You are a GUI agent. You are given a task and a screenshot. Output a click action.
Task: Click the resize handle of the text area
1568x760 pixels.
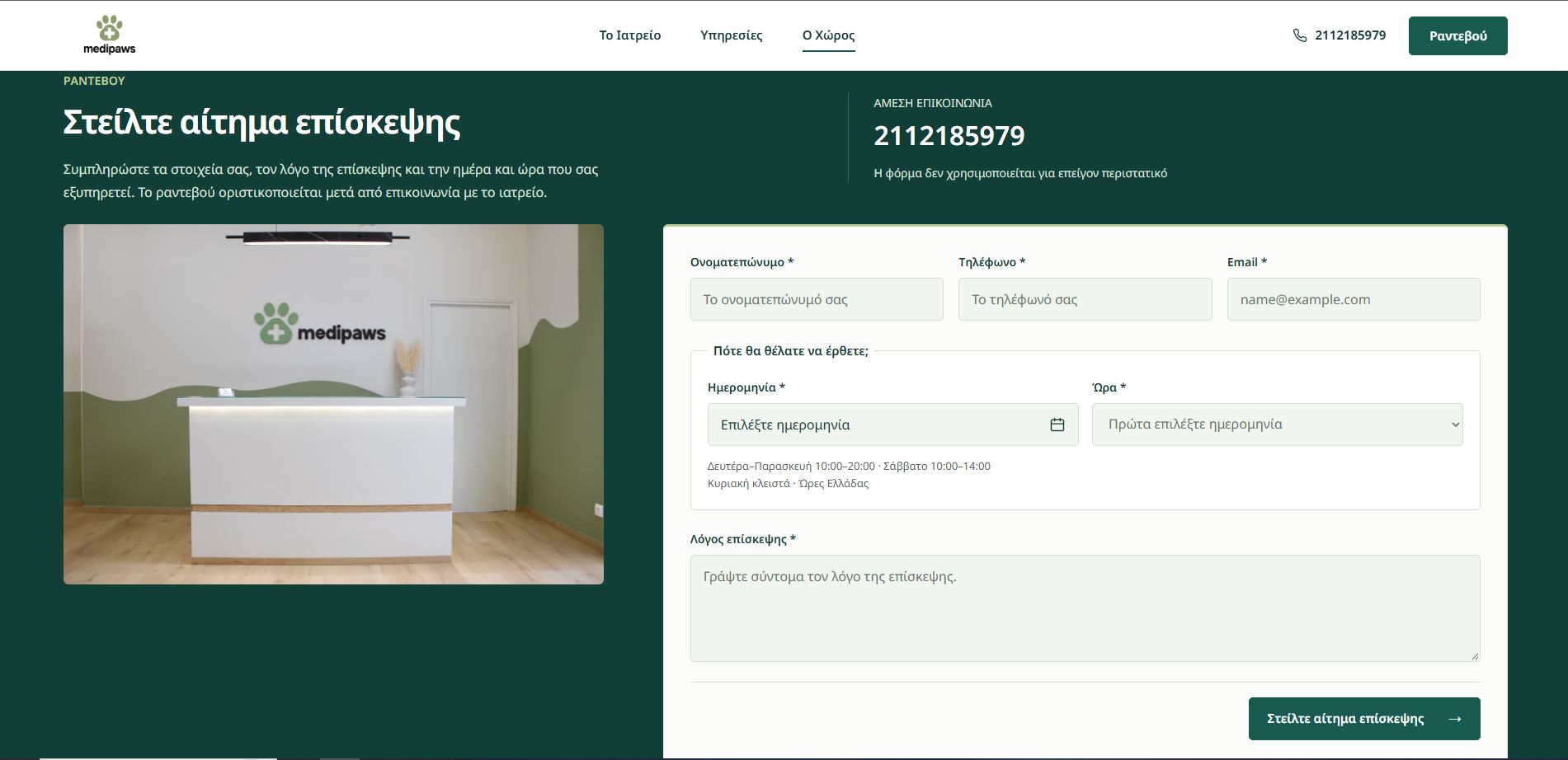(1475, 656)
